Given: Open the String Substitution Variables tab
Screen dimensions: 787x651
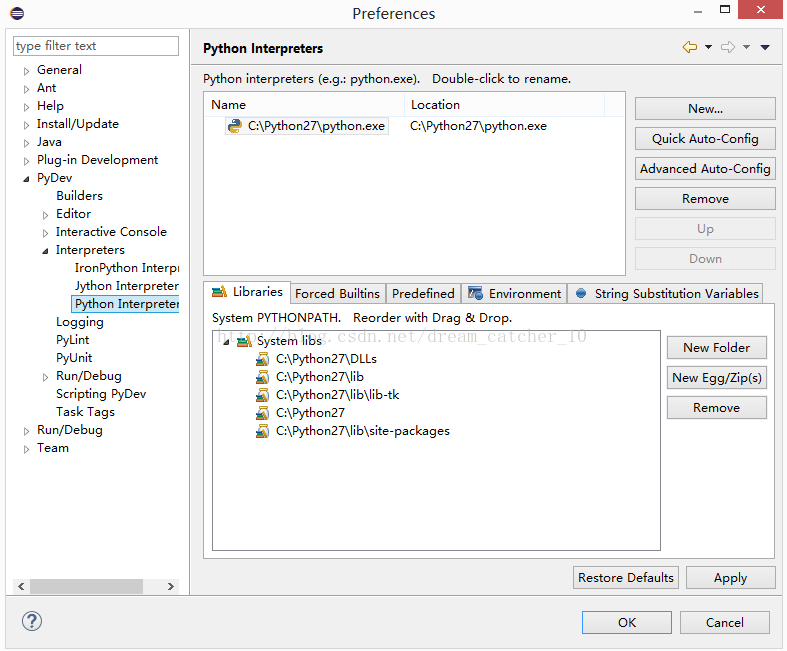Looking at the screenshot, I should (667, 294).
